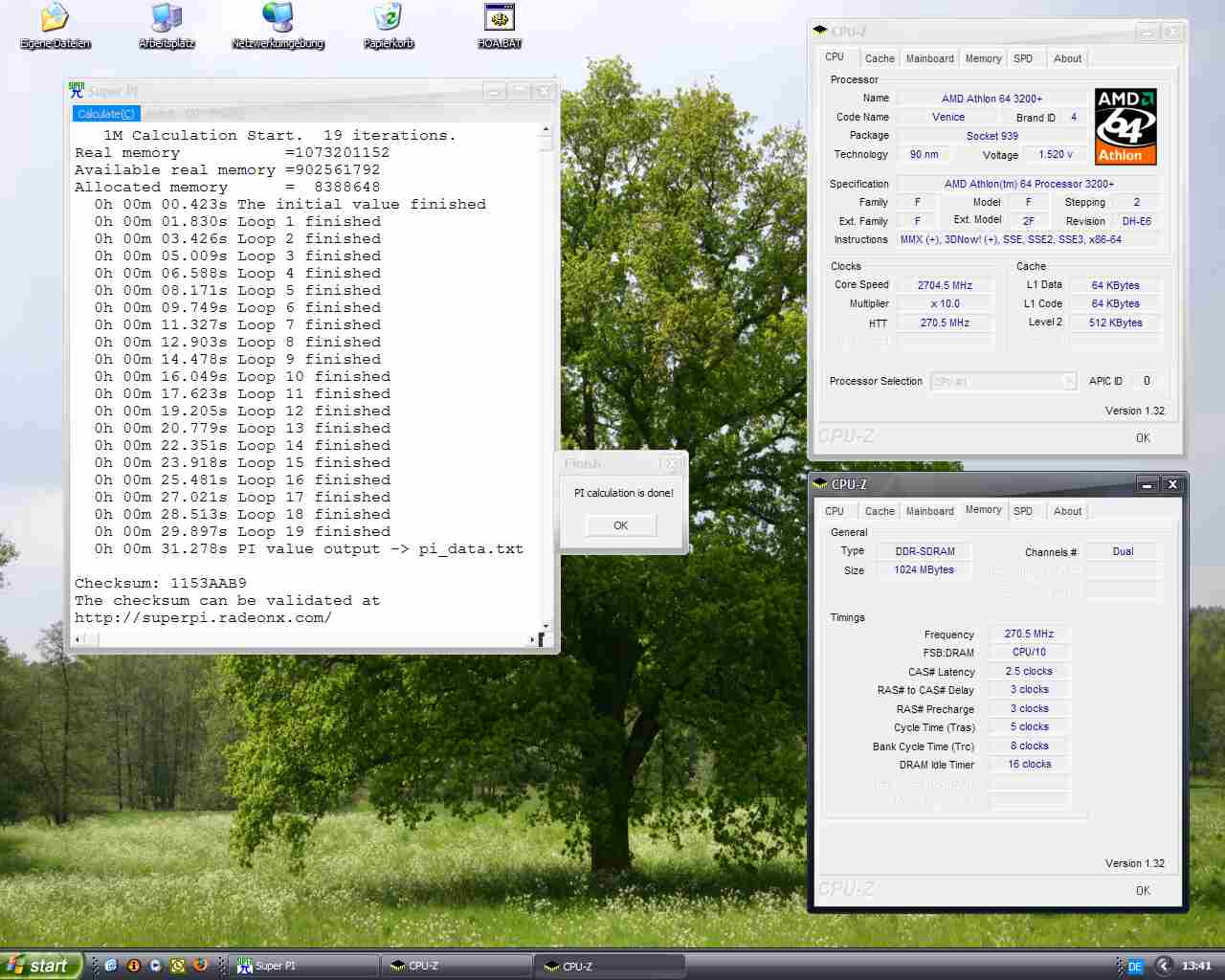
Task: Select Cache tab in top CPU-Z
Action: point(880,58)
